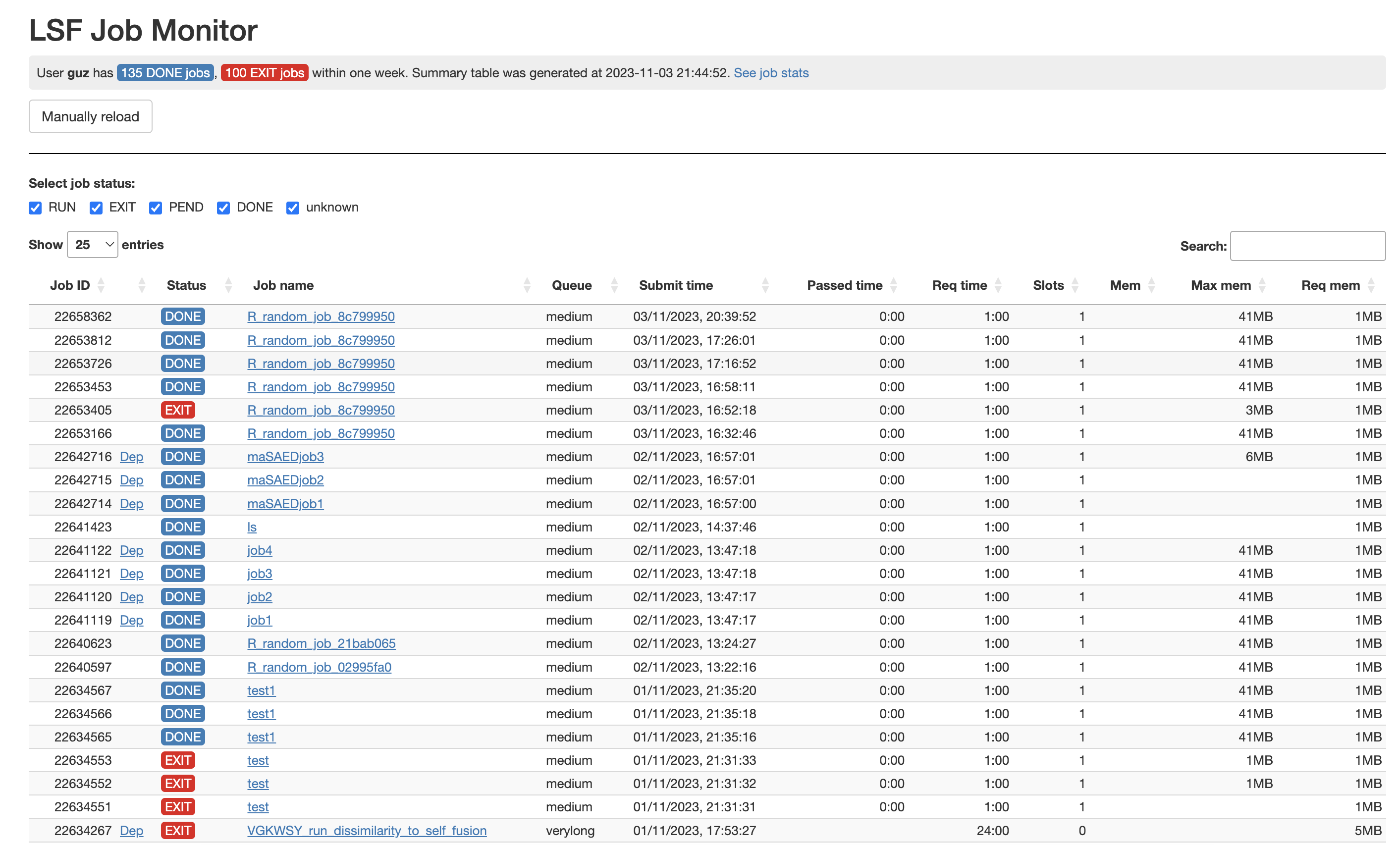Image resolution: width=1400 pixels, height=845 pixels.
Task: Uncheck the RUN status checkbox
Action: (35, 208)
